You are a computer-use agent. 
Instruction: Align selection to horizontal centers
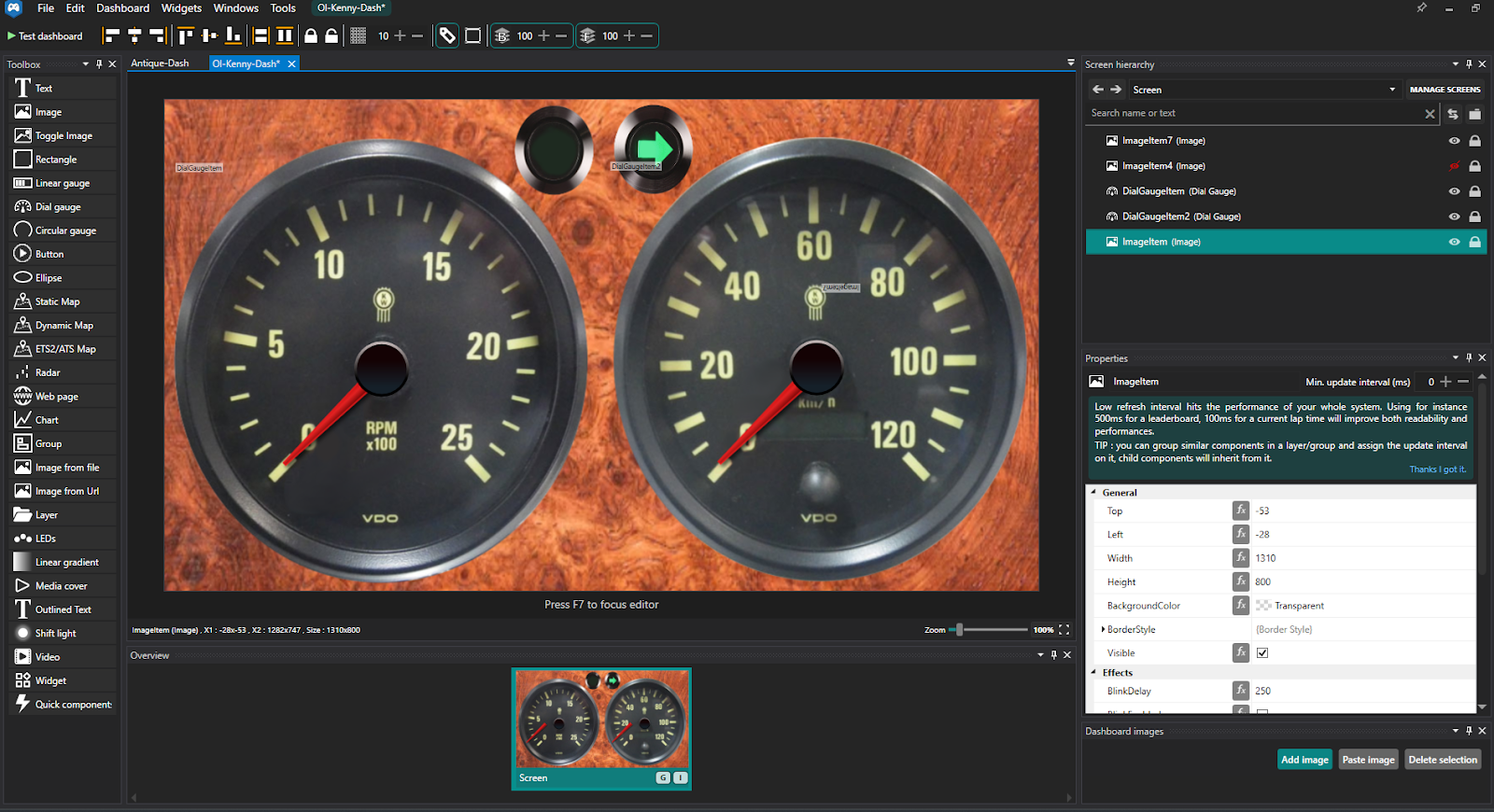tap(134, 36)
